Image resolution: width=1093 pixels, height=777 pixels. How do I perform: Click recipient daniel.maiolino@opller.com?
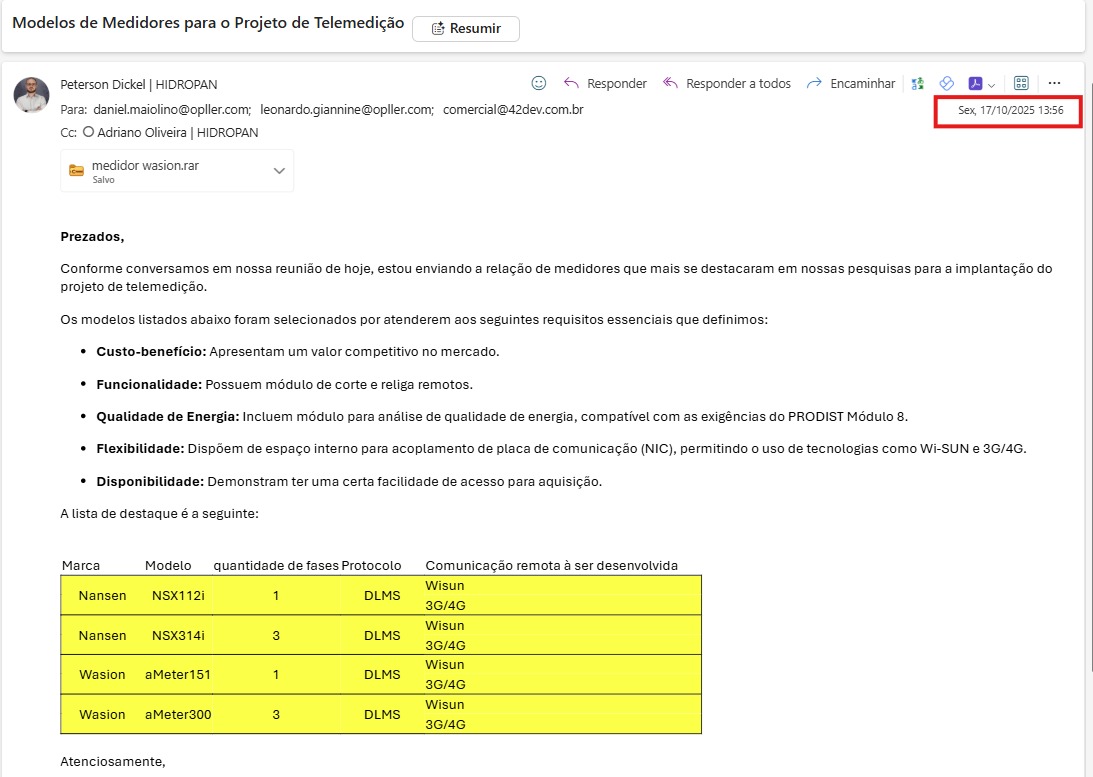pos(172,109)
